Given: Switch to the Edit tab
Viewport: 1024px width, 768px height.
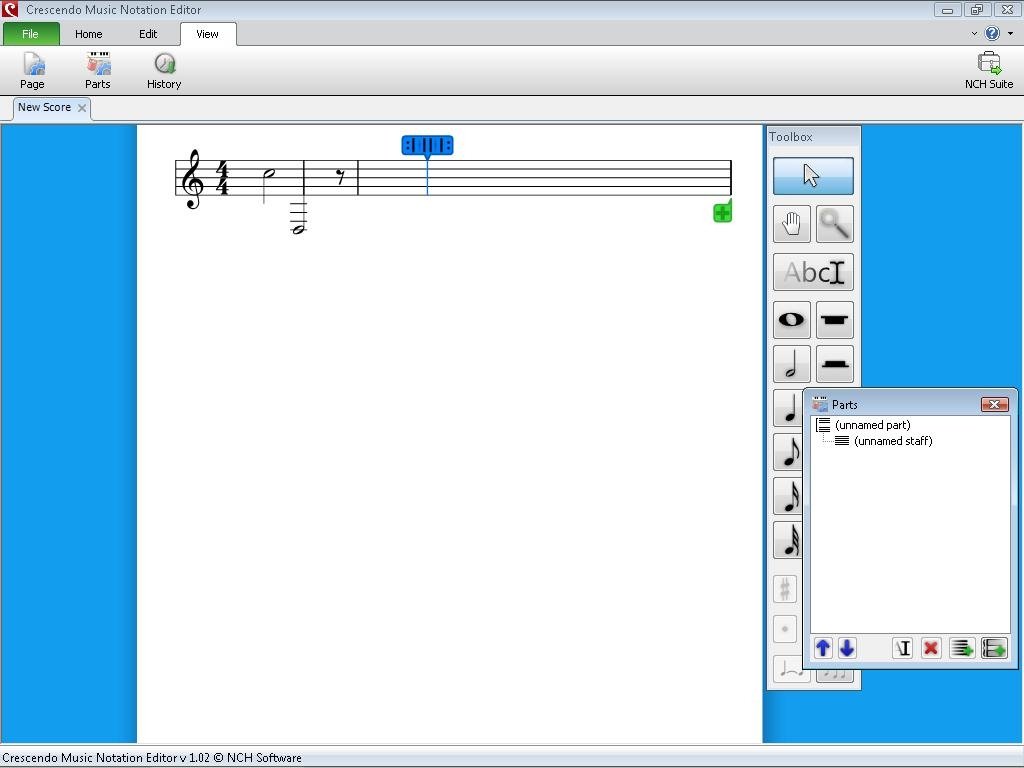Looking at the screenshot, I should tap(148, 34).
